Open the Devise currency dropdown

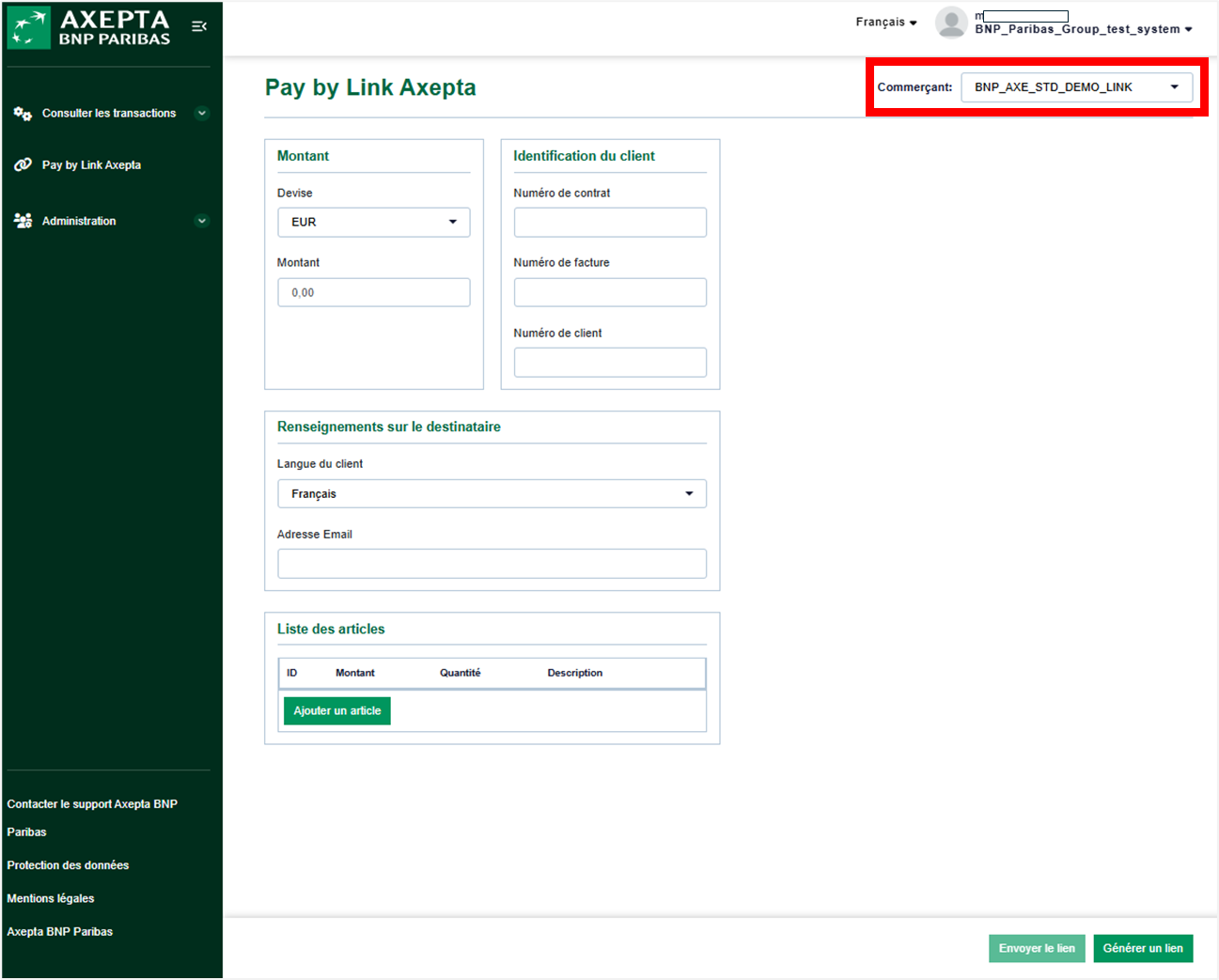coord(373,222)
